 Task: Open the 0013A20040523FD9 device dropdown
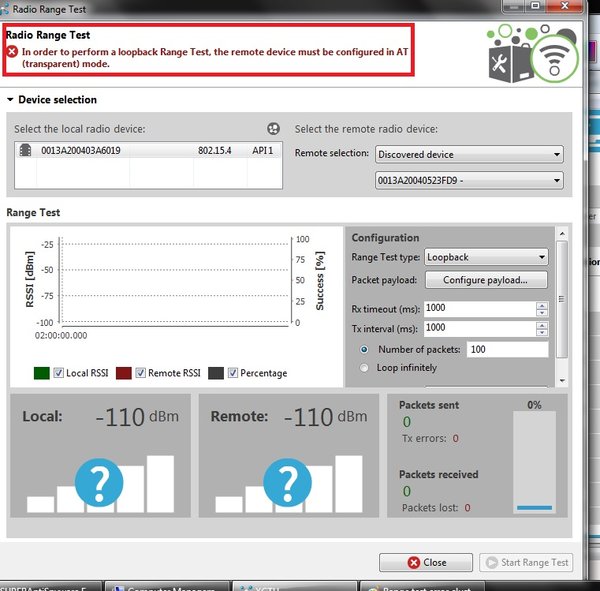coord(469,180)
